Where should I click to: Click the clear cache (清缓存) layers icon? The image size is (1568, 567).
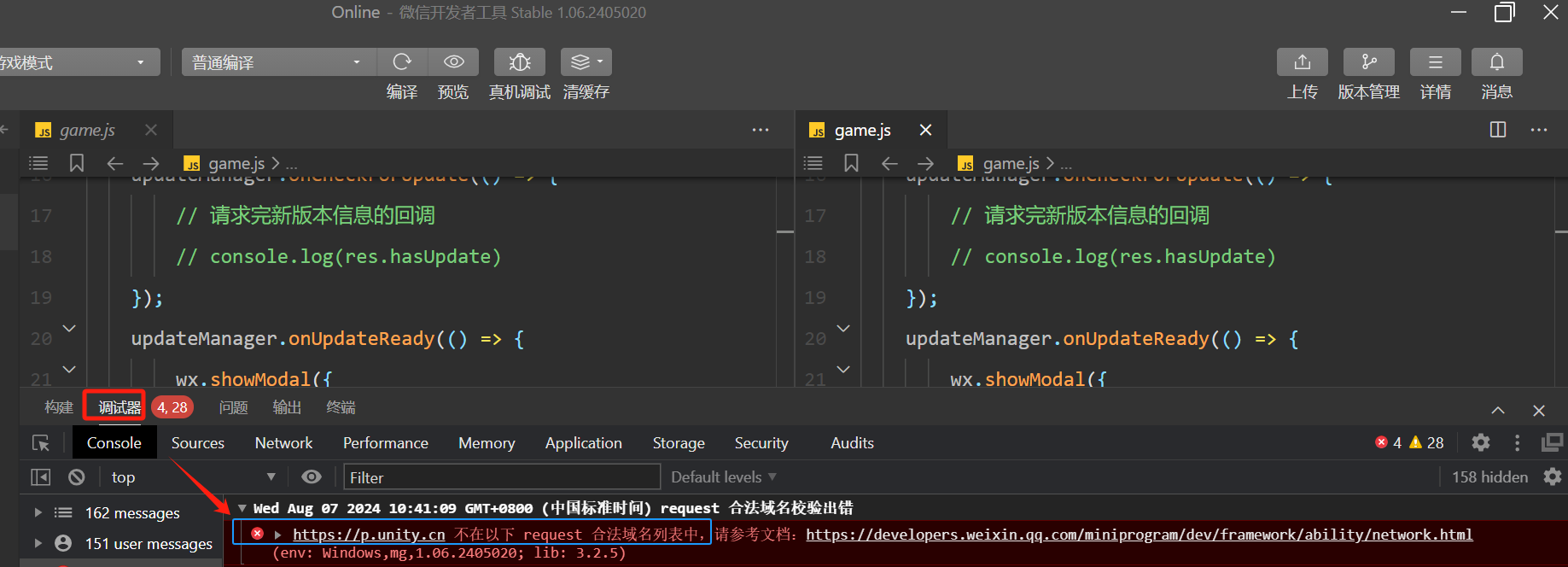coord(586,62)
